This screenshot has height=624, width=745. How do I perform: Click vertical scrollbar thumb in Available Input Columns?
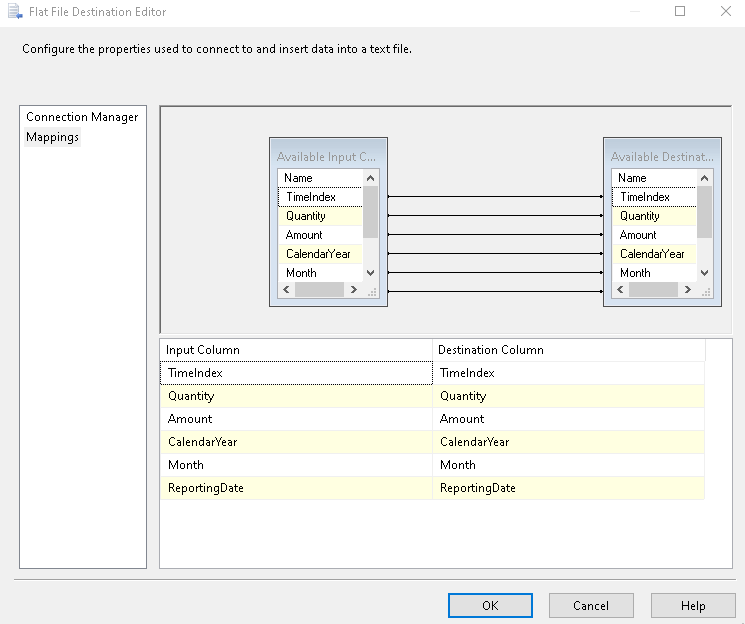[x=370, y=212]
